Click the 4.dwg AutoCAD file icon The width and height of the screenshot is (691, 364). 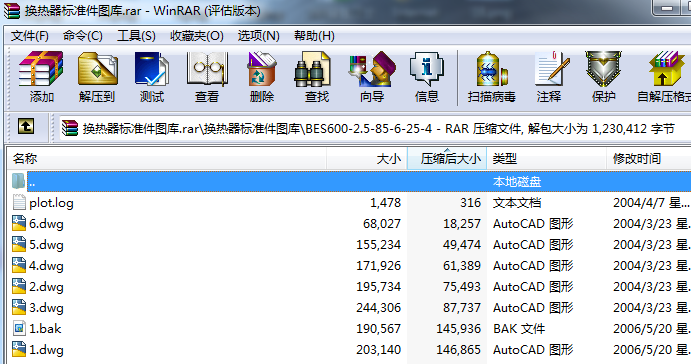coord(19,265)
